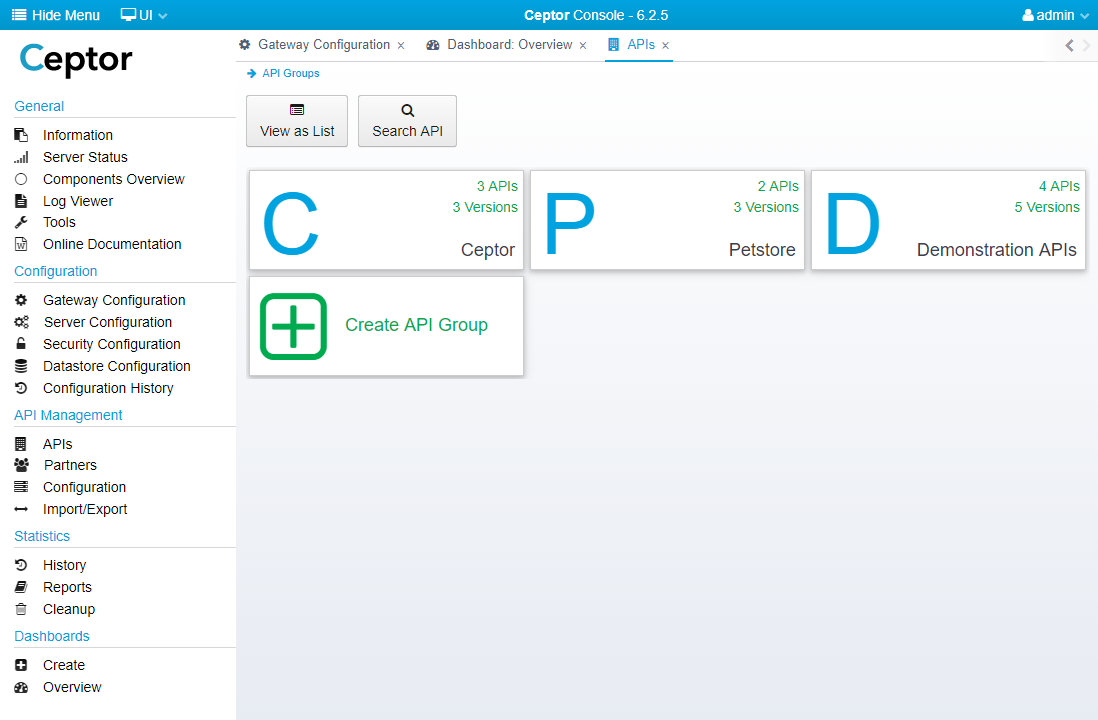Click the APIs building icon in the sidebar
1098x720 pixels.
coord(21,444)
